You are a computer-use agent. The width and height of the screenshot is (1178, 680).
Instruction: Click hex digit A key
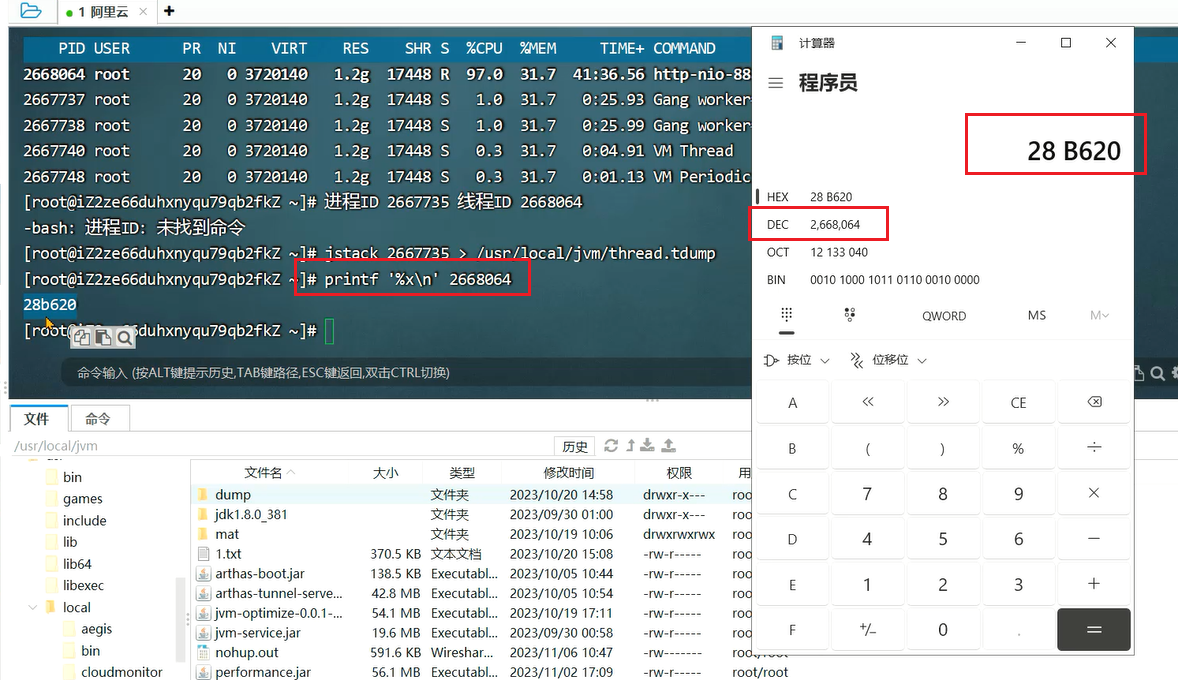[x=793, y=403]
